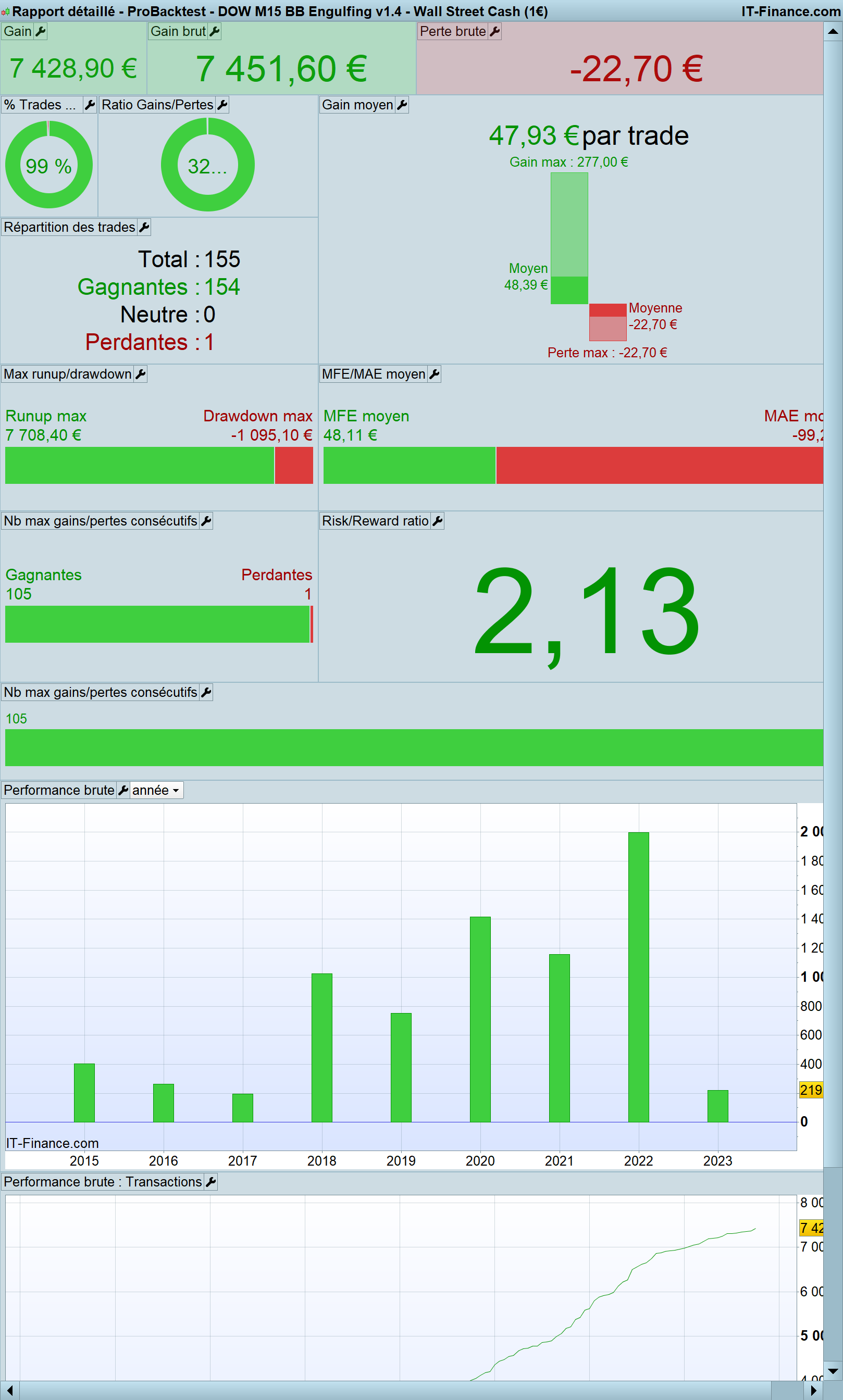The image size is (843, 1400).
Task: Select the Gain brut panel label
Action: click(178, 32)
